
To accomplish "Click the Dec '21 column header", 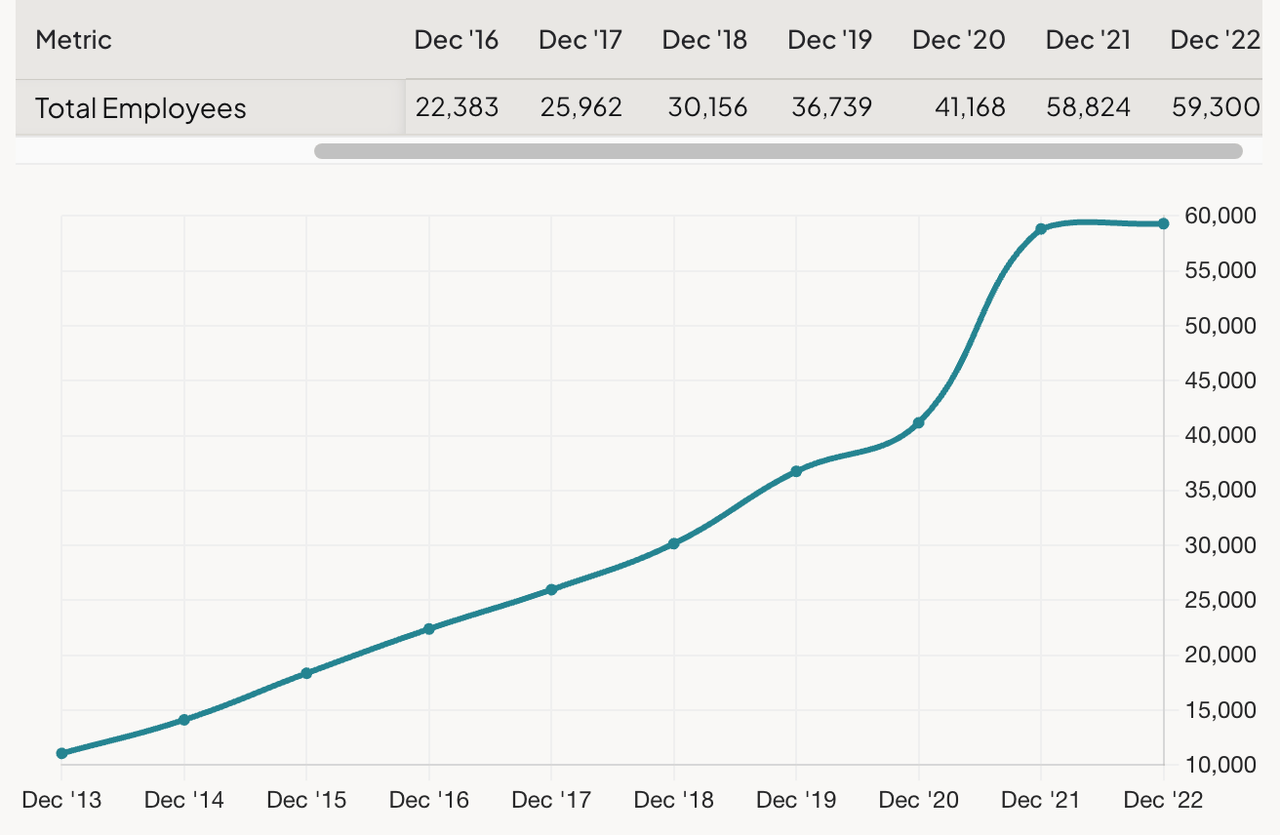I will point(1088,40).
